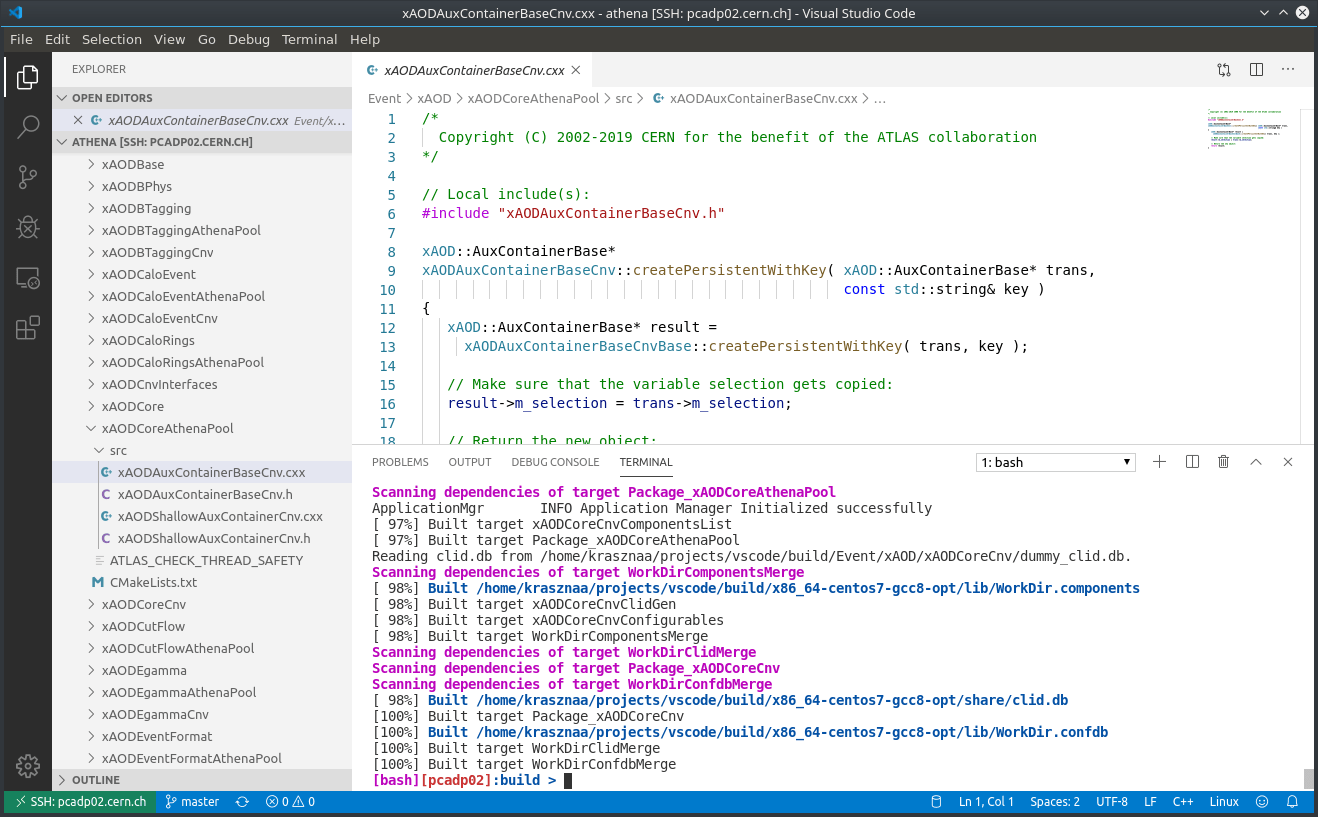Click the src breadcrumb segment

pyautogui.click(x=624, y=99)
